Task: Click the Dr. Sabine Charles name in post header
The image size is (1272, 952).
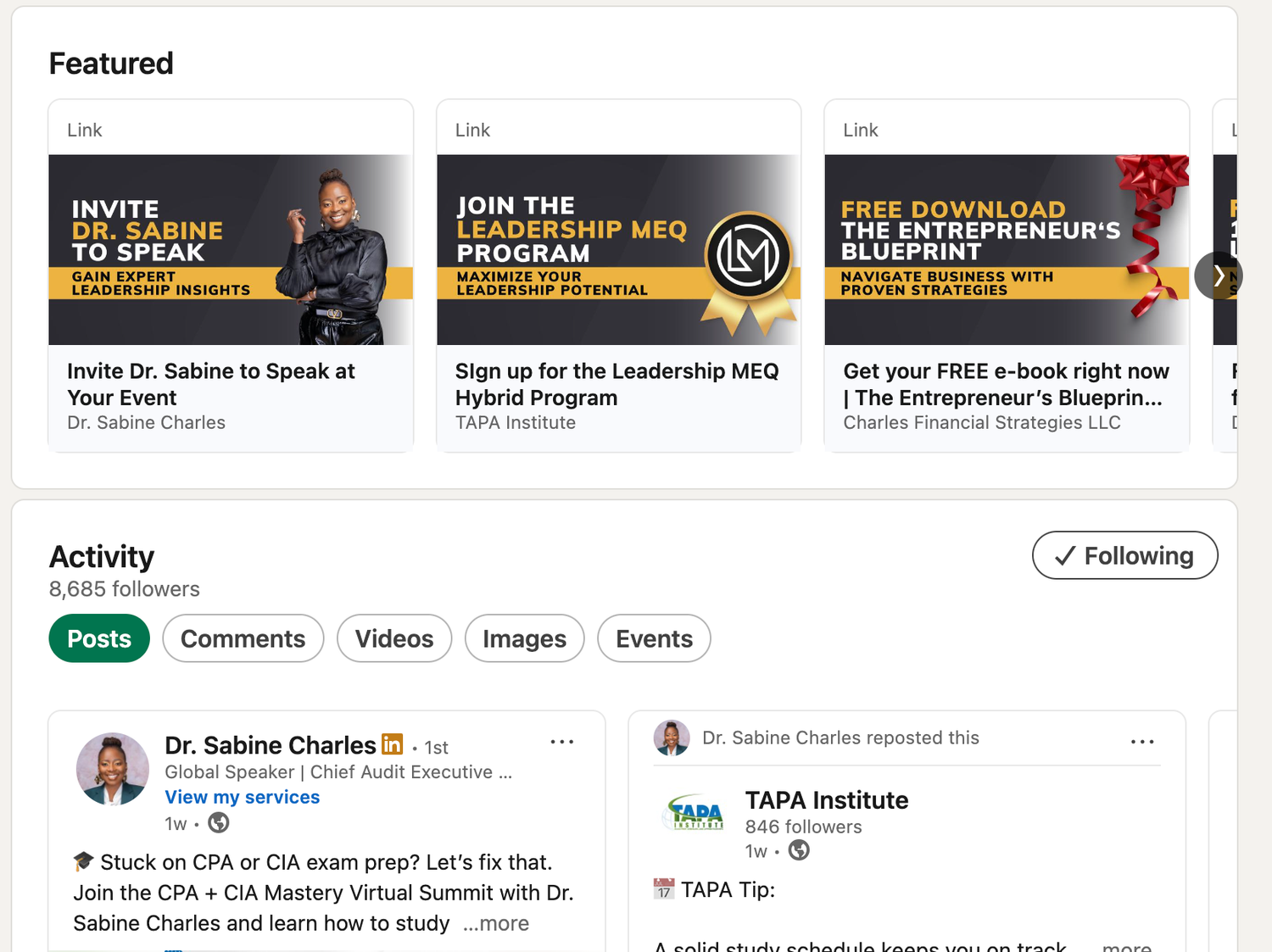Action: (271, 745)
